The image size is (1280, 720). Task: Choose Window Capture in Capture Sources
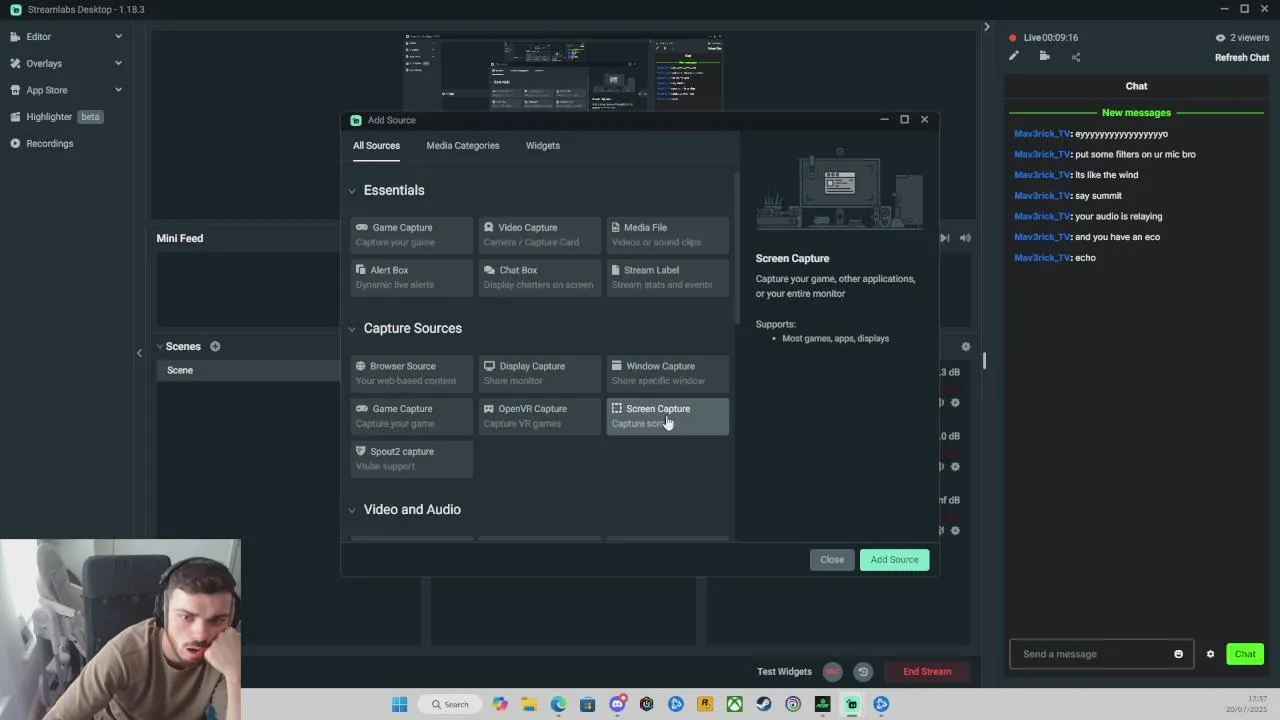[x=667, y=373]
